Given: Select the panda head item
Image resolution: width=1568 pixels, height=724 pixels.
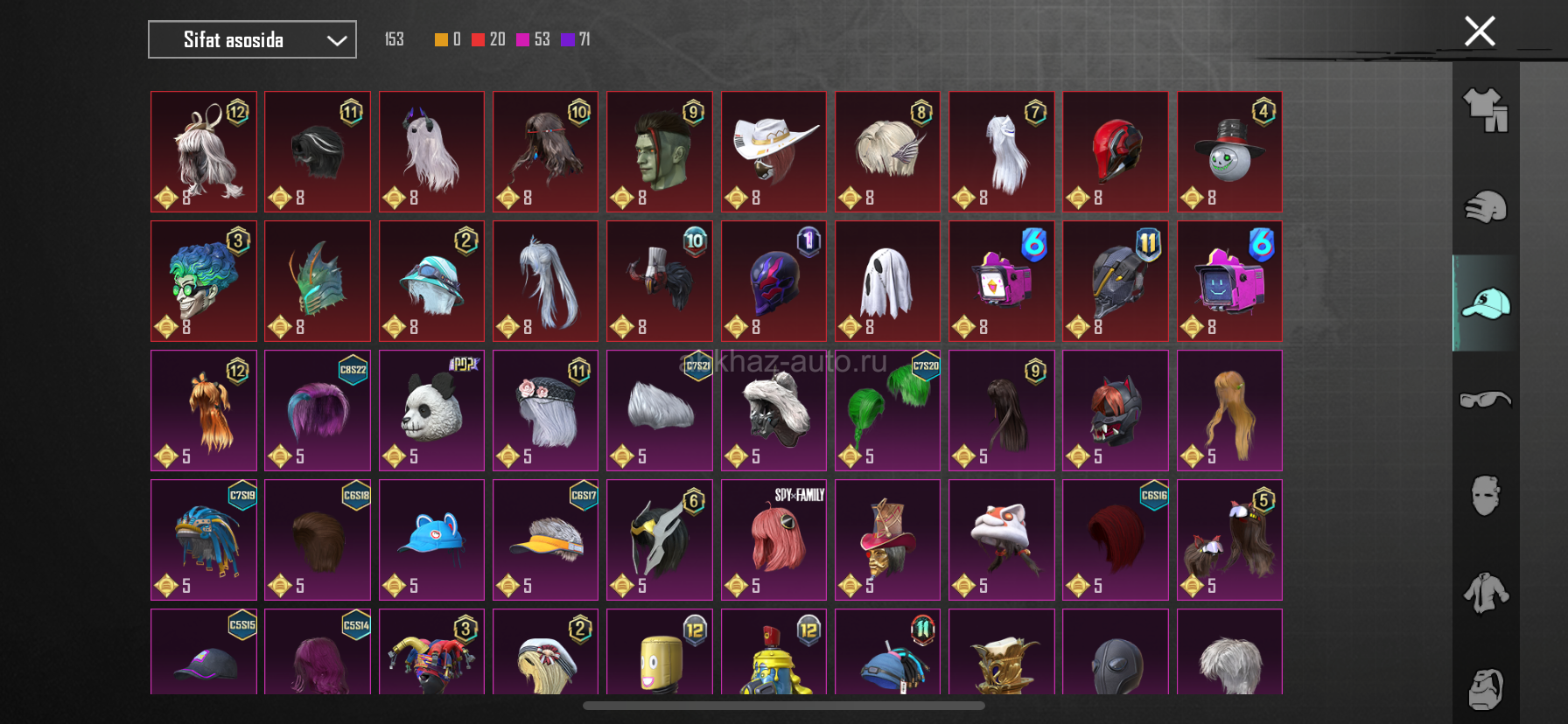Looking at the screenshot, I should (431, 410).
